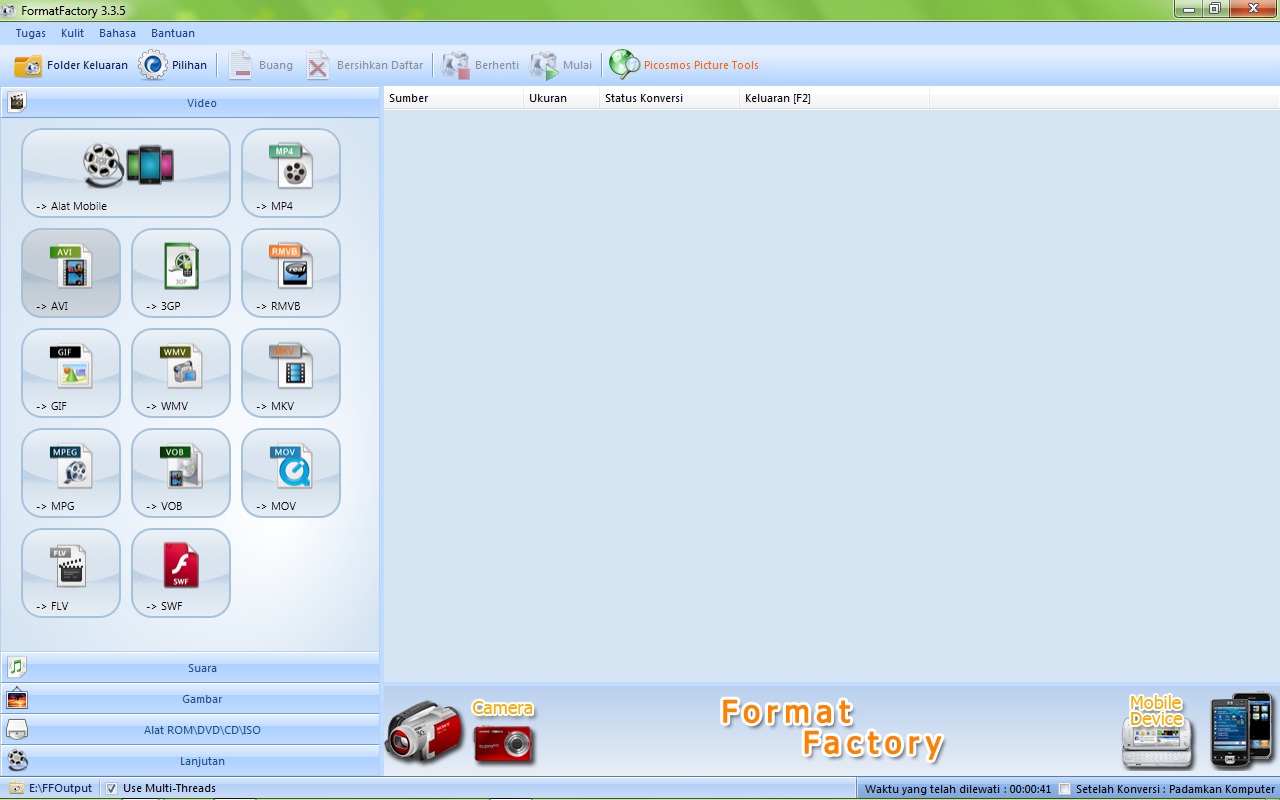Open Pilihan options settings

coord(173,66)
